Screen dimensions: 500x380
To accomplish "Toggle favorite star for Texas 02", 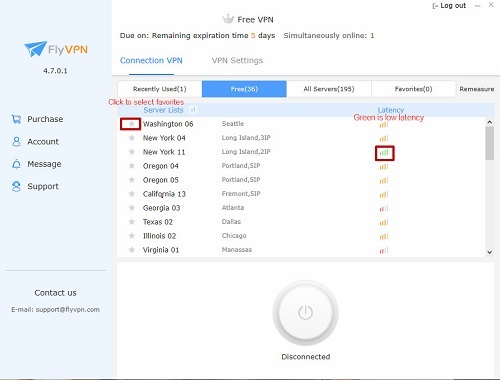I will pyautogui.click(x=132, y=222).
